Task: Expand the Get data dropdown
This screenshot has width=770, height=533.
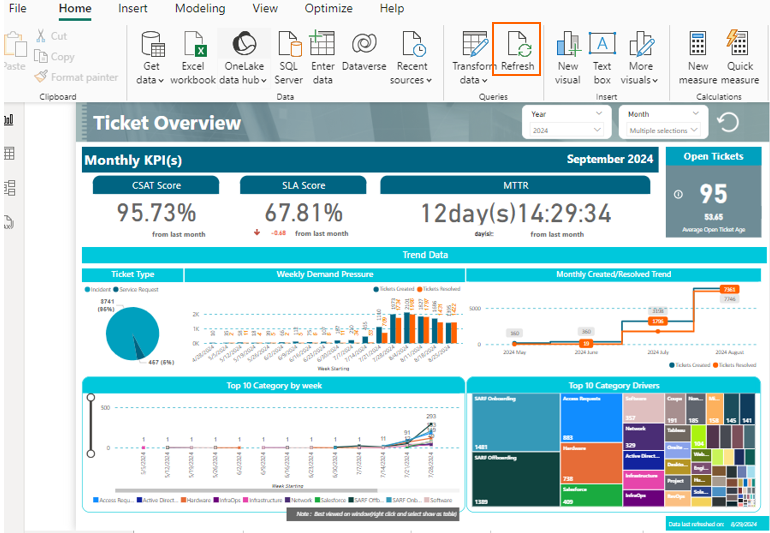Action: tap(151, 80)
